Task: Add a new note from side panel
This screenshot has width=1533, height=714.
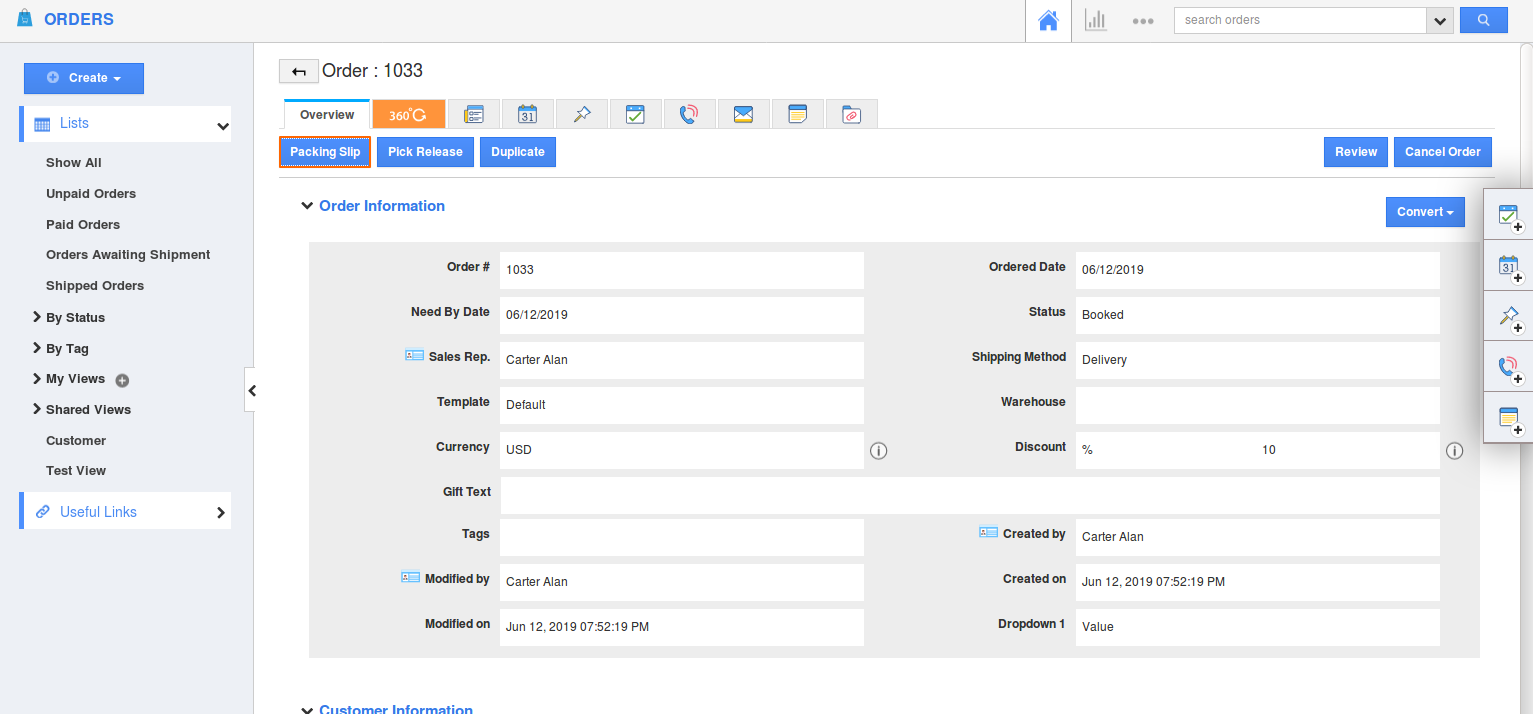Action: tap(1509, 419)
